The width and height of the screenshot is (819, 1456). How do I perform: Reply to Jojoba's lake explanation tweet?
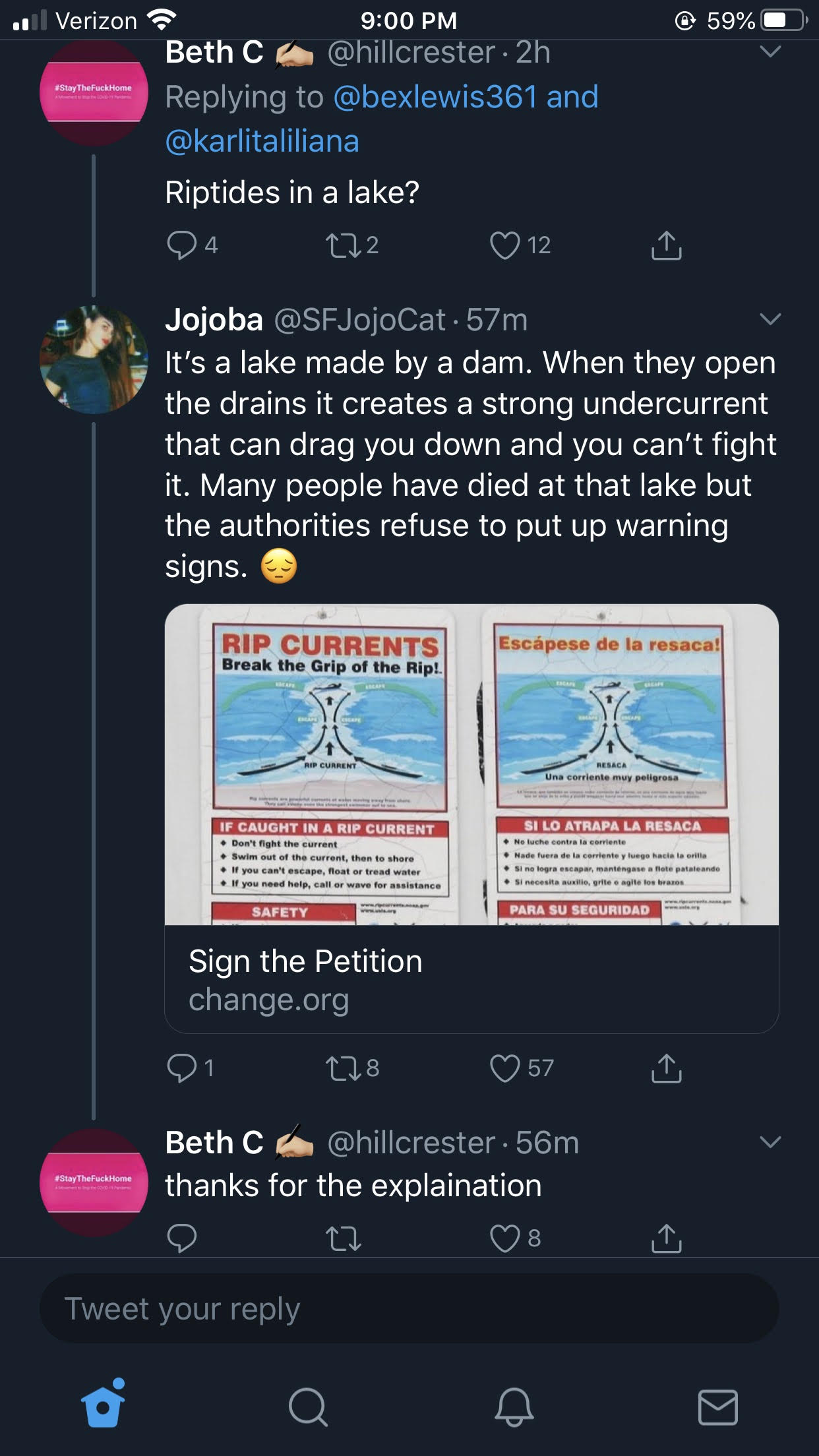182,1068
